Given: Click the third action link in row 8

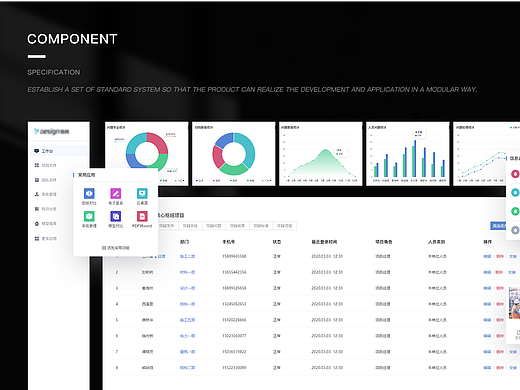Looking at the screenshot, I should (x=513, y=368).
